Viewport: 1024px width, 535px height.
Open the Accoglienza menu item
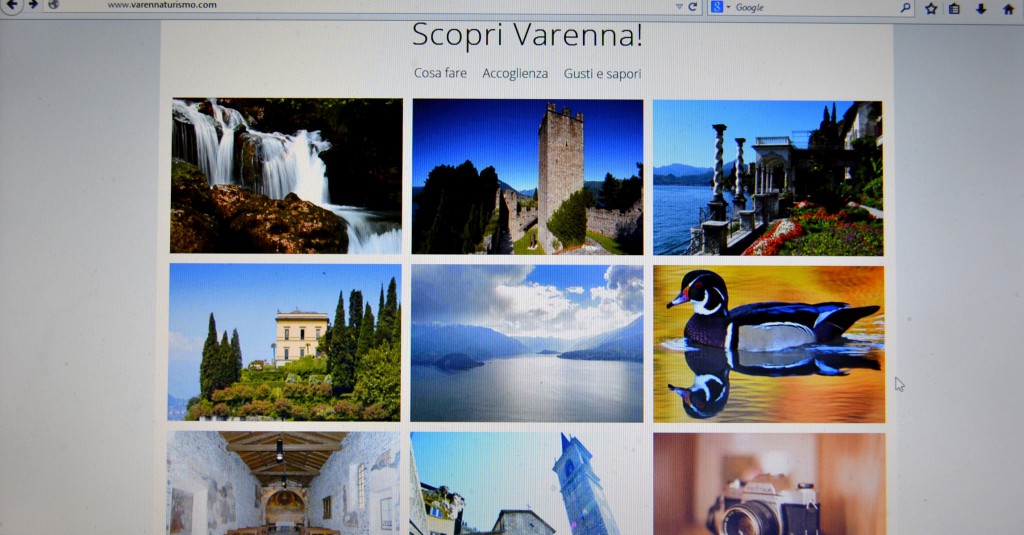(515, 73)
